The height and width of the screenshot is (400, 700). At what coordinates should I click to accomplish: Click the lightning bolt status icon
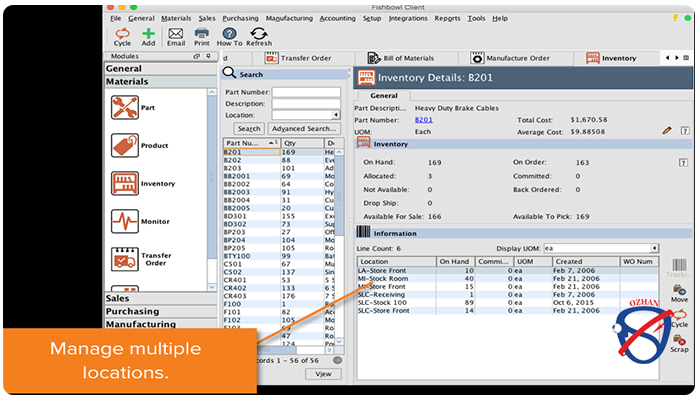point(675,18)
